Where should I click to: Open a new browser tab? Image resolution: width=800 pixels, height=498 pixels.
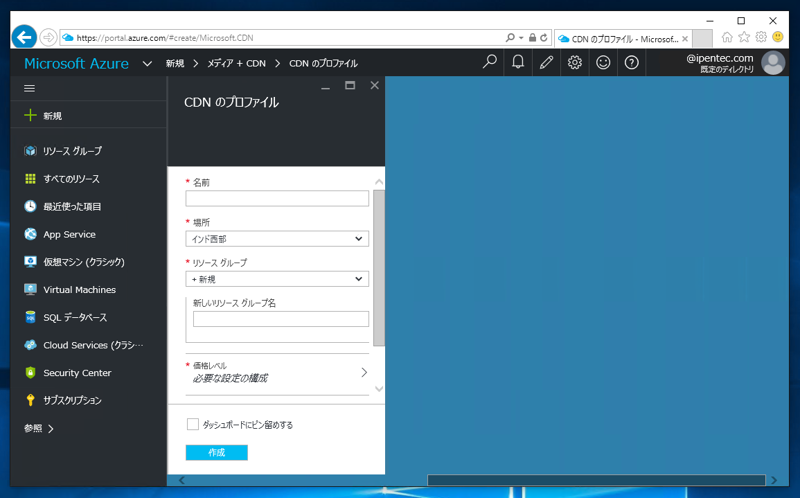703,38
